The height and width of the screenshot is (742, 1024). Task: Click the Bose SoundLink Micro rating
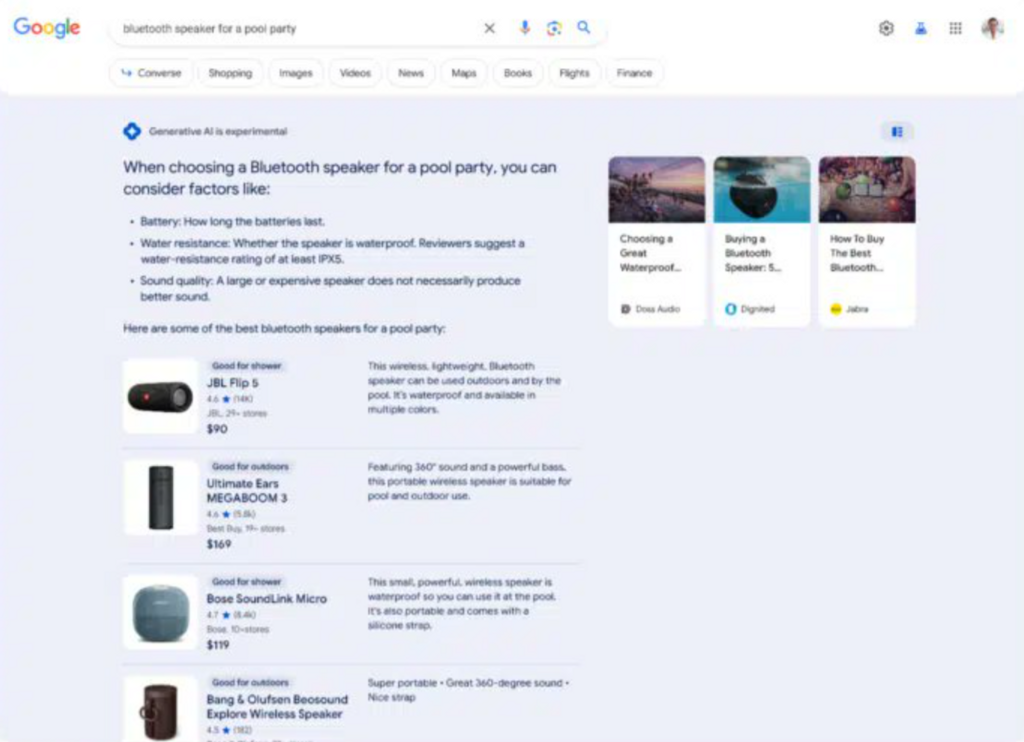[231, 615]
